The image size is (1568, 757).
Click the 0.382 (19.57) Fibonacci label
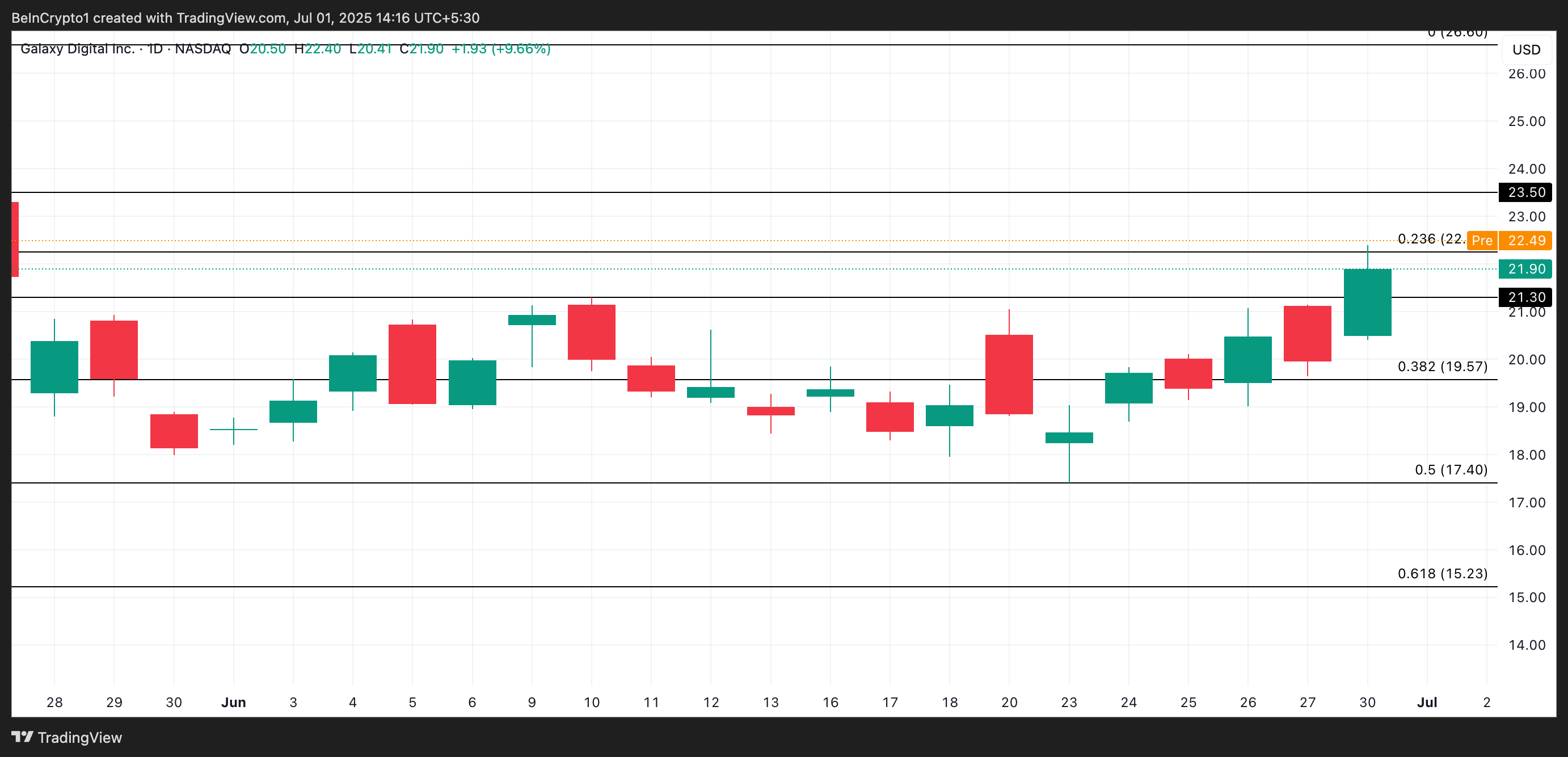(x=1442, y=366)
